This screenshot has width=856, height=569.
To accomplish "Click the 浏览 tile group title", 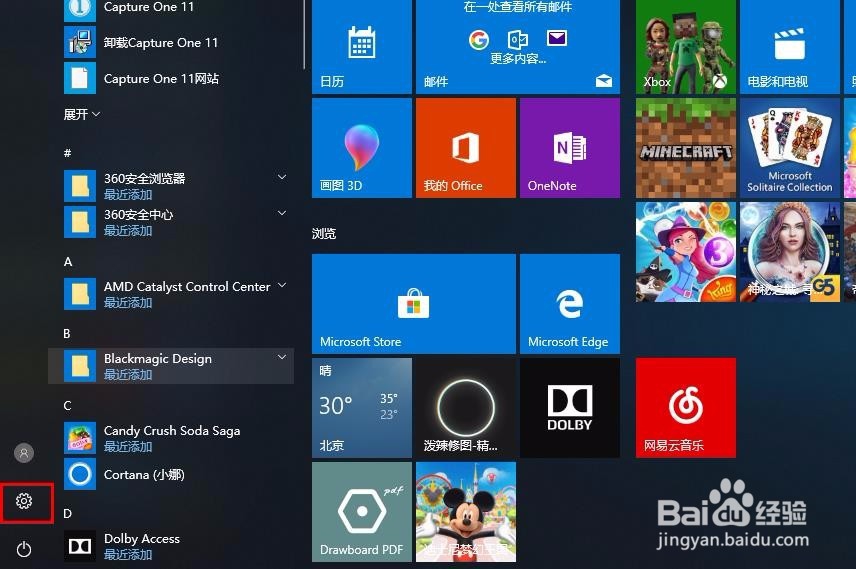I will pyautogui.click(x=324, y=234).
